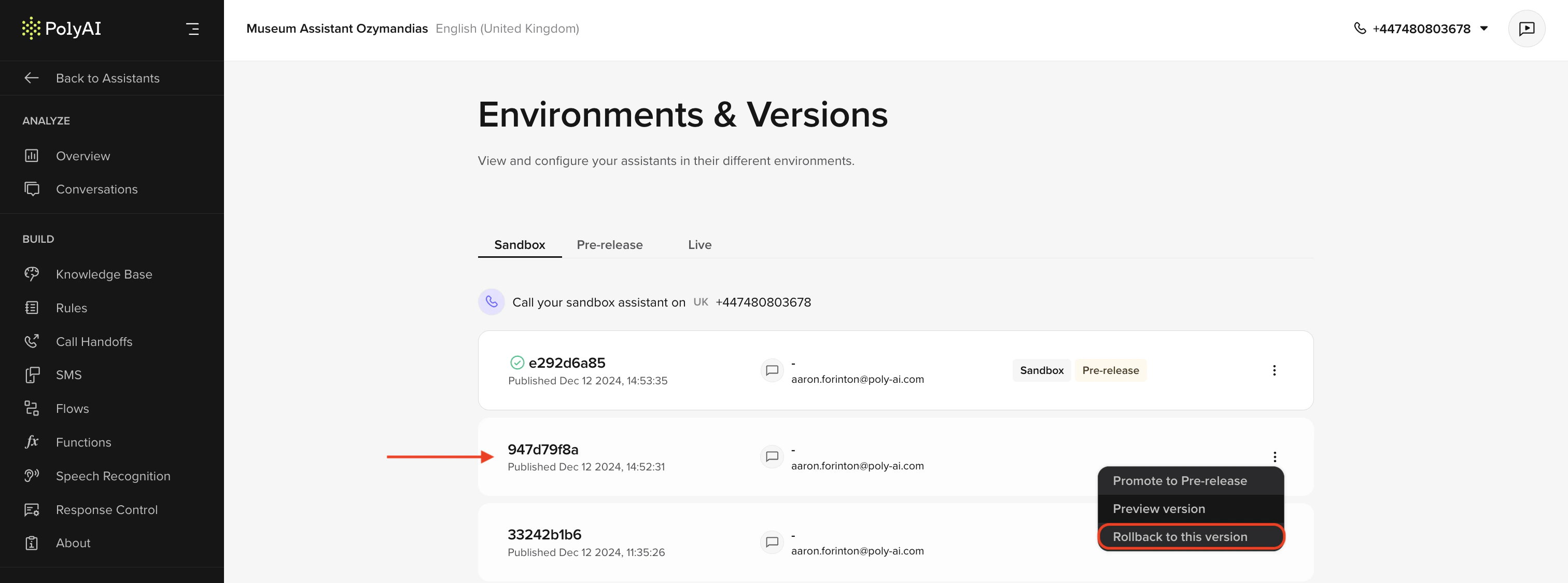Image resolution: width=1568 pixels, height=583 pixels.
Task: Collapse the sidebar with hamburger icon
Action: coord(192,29)
